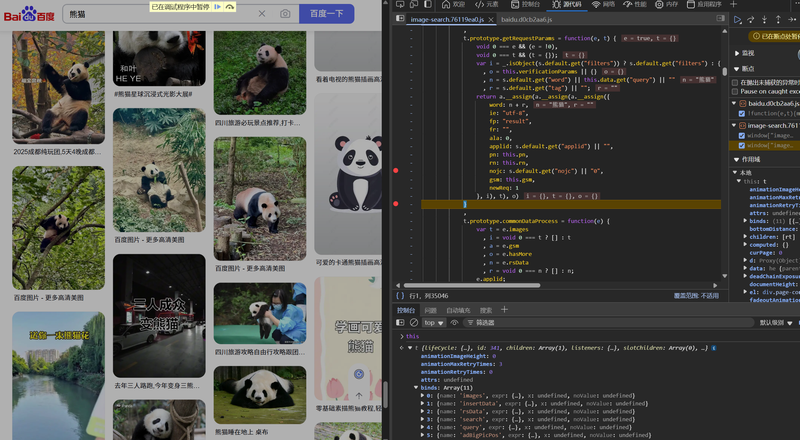Open the baidu.d0cb2aa6.js file tab
The height and width of the screenshot is (440, 800).
[x=528, y=19]
